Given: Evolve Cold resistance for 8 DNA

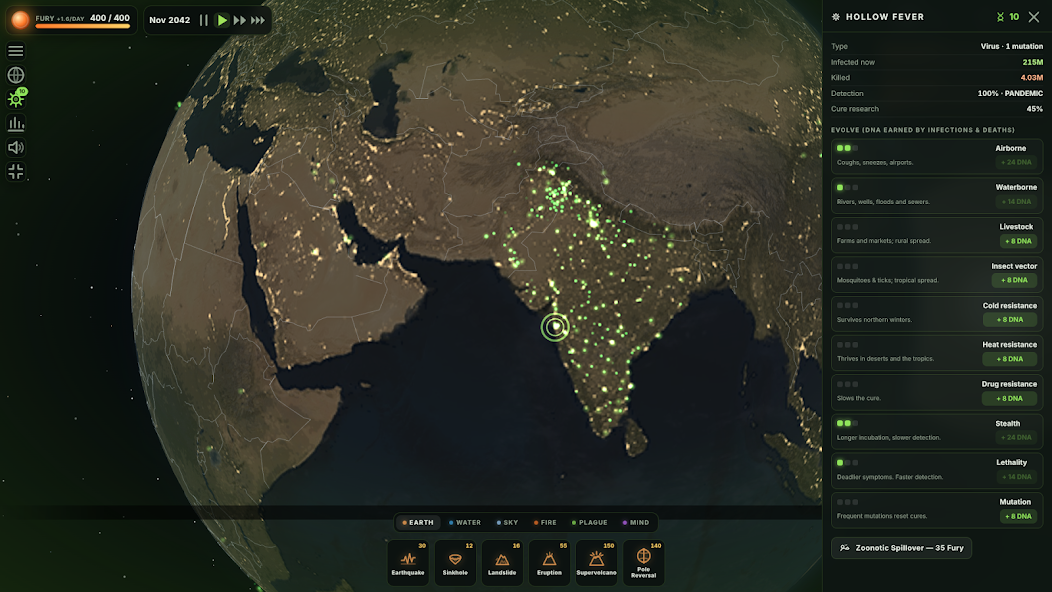Looking at the screenshot, I should [1010, 319].
